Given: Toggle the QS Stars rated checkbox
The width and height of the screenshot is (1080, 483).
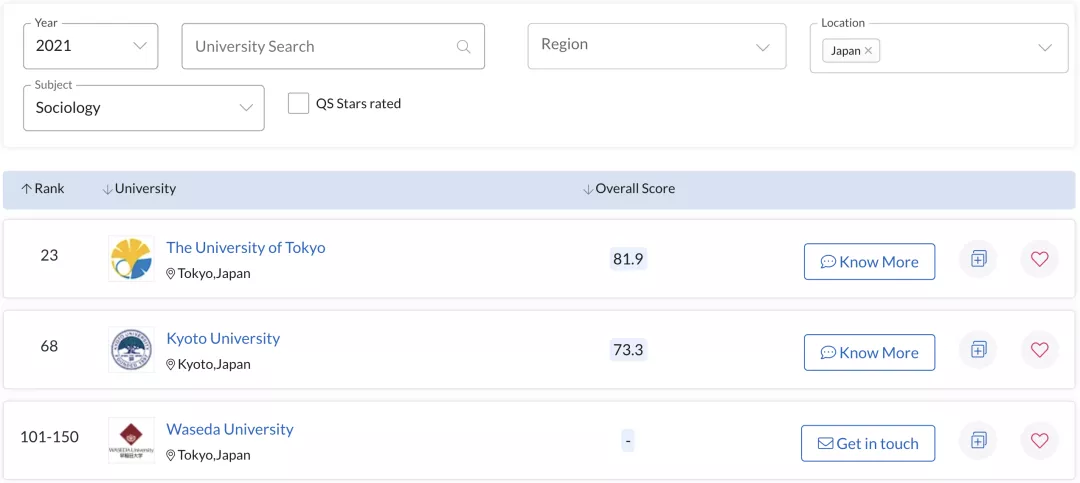Looking at the screenshot, I should click(298, 104).
